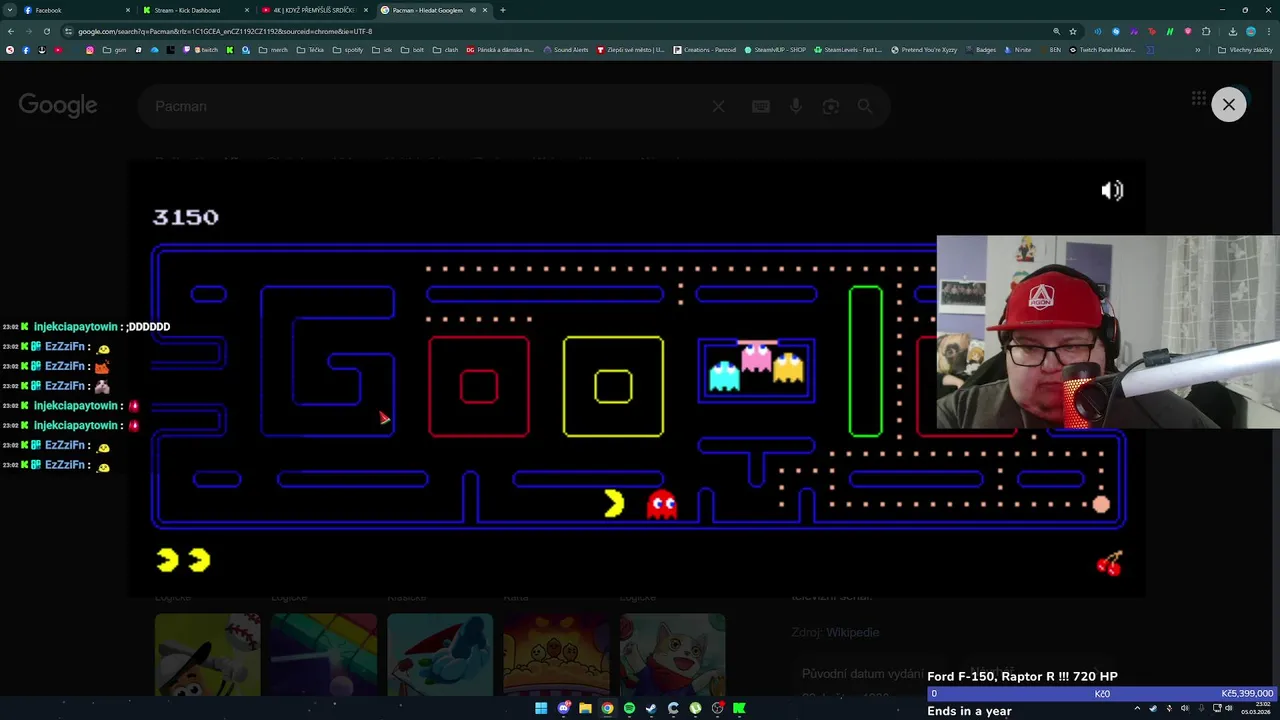This screenshot has height=720, width=1280.
Task: Click the Wikipedie source link
Action: click(x=853, y=632)
